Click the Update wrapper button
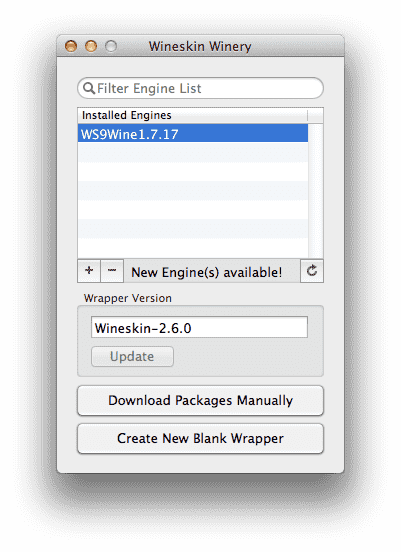The image size is (401, 552). pyautogui.click(x=132, y=357)
